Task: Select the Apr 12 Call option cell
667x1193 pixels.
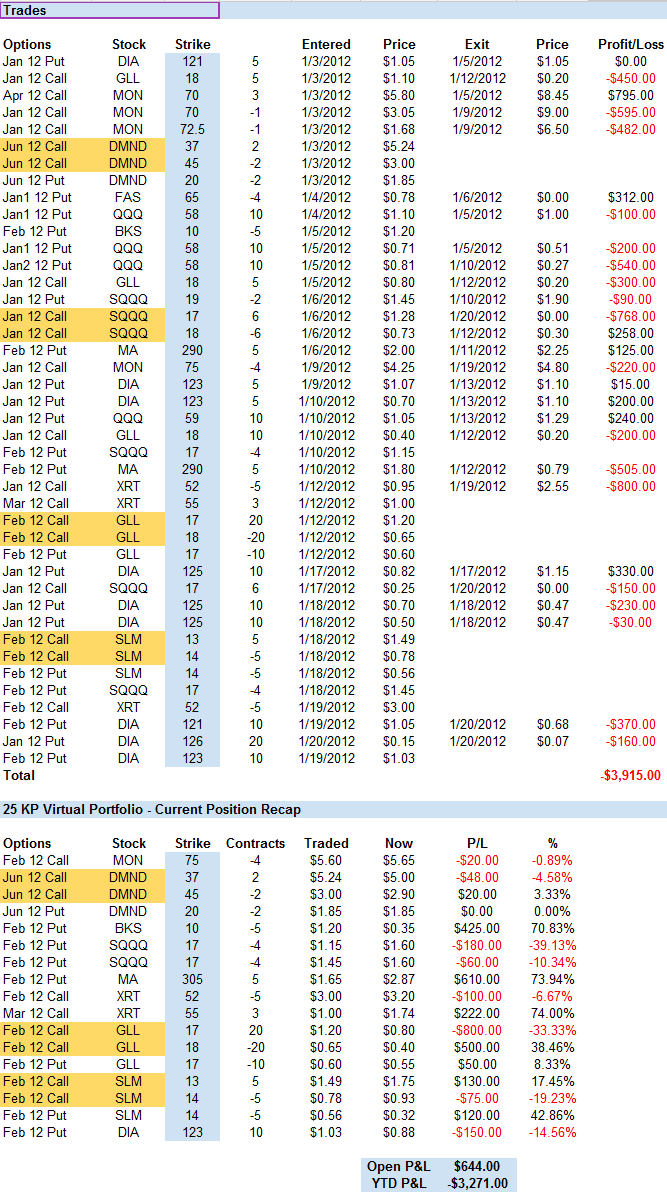Action: pos(35,95)
